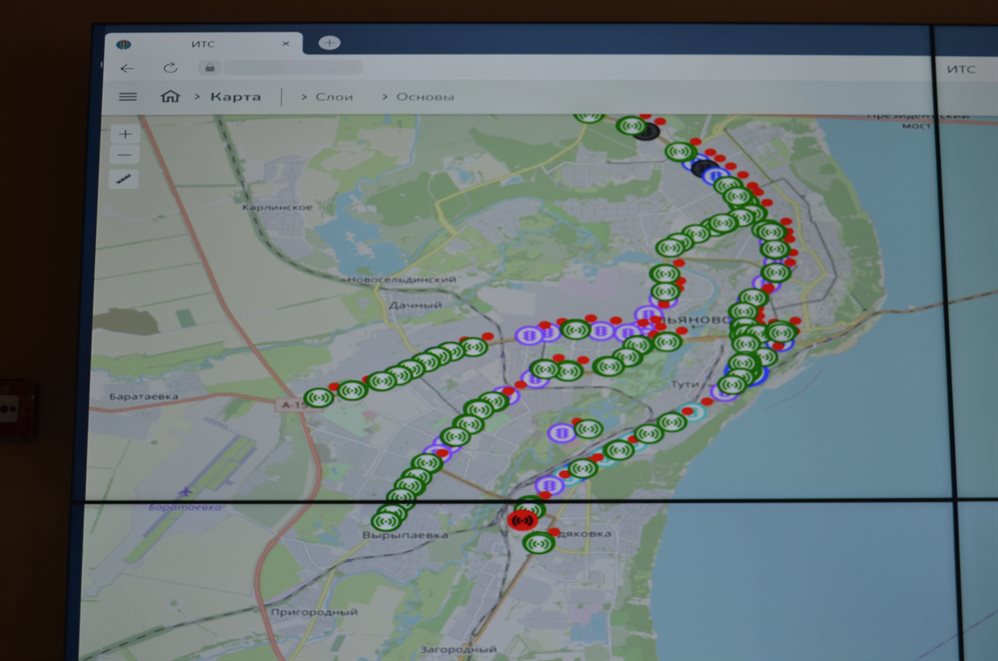Open the hamburger main menu
Screen dimensions: 998x661
[x=127, y=97]
